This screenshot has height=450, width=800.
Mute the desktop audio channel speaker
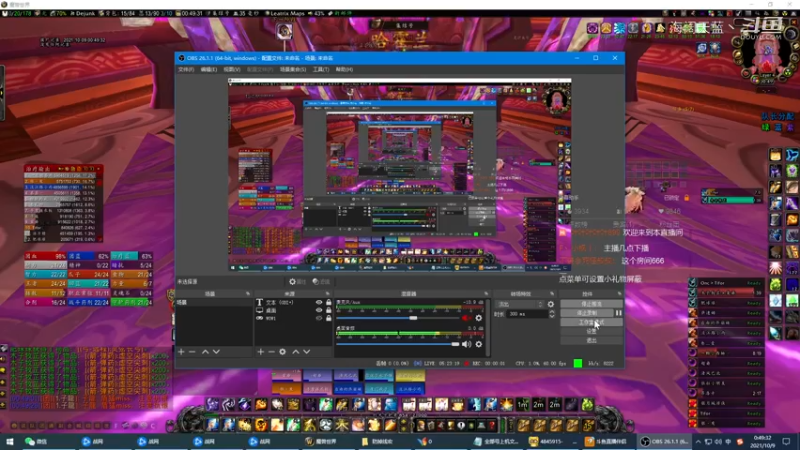click(466, 344)
